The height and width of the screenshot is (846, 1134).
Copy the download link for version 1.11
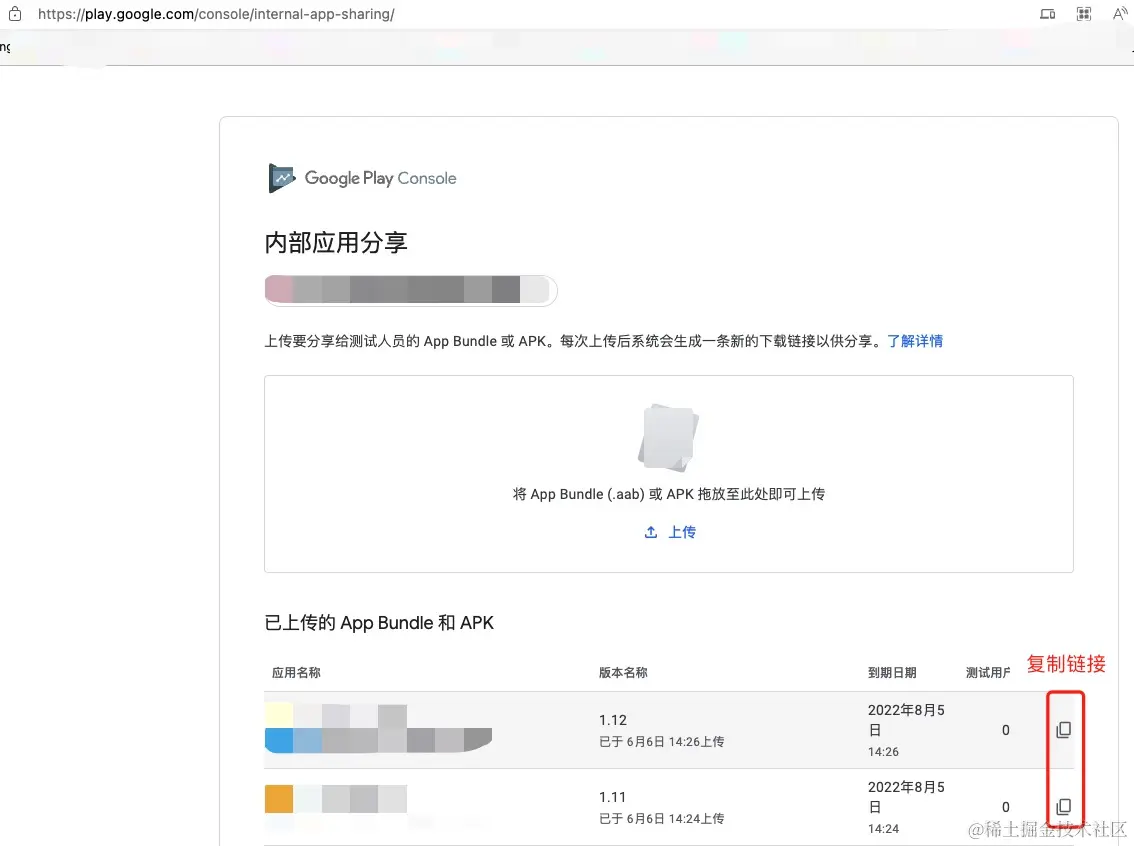1064,806
